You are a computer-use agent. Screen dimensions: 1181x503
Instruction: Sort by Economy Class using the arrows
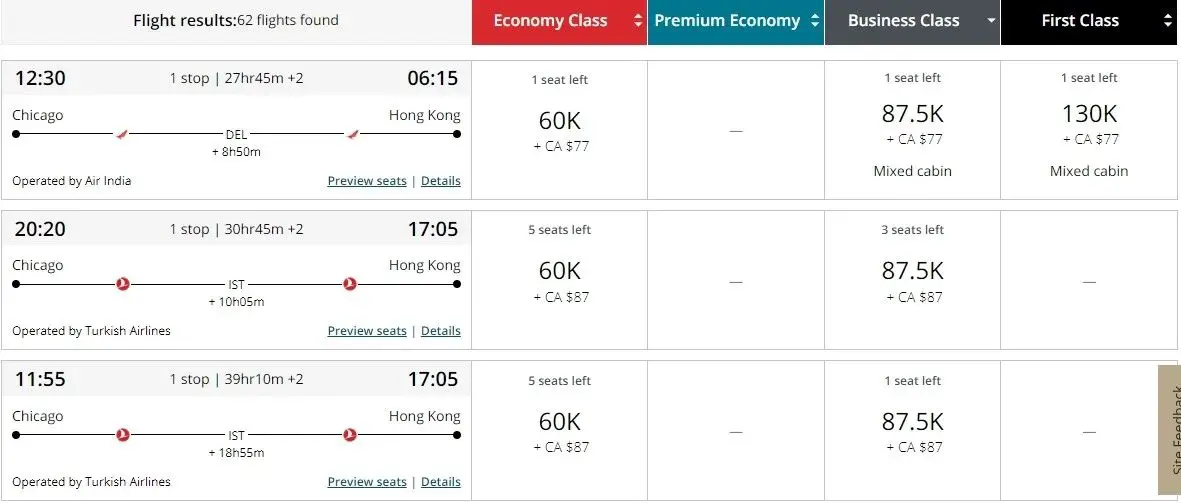coord(638,21)
